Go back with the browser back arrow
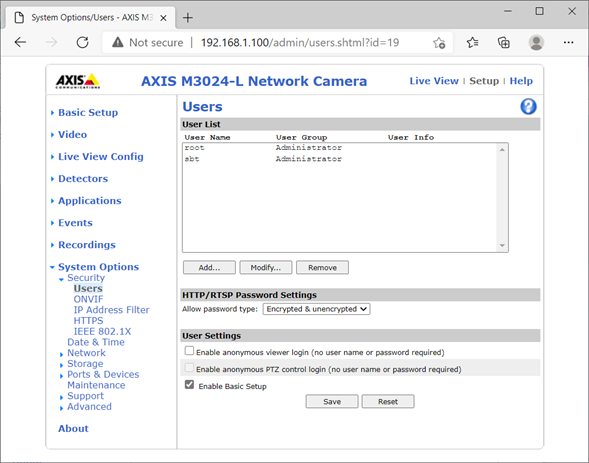 pos(20,42)
